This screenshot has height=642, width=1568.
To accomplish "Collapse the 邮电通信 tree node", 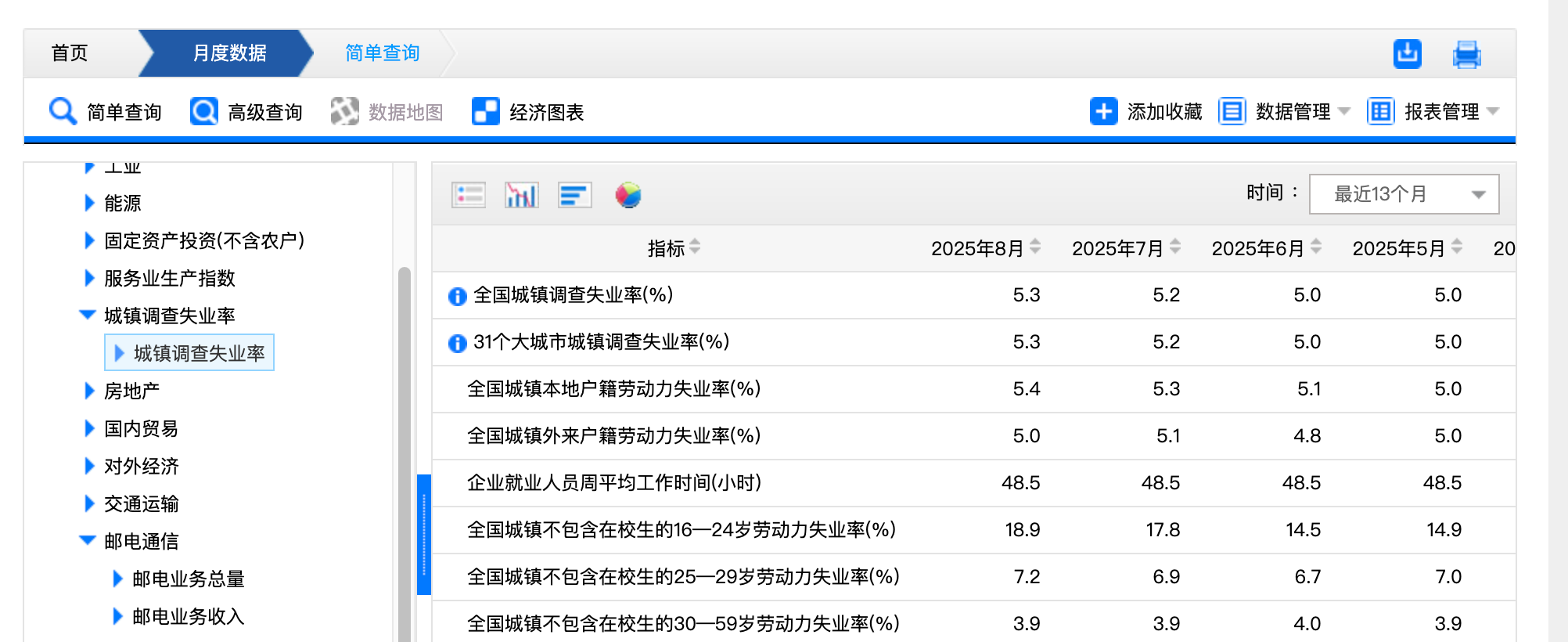I will pos(88,541).
